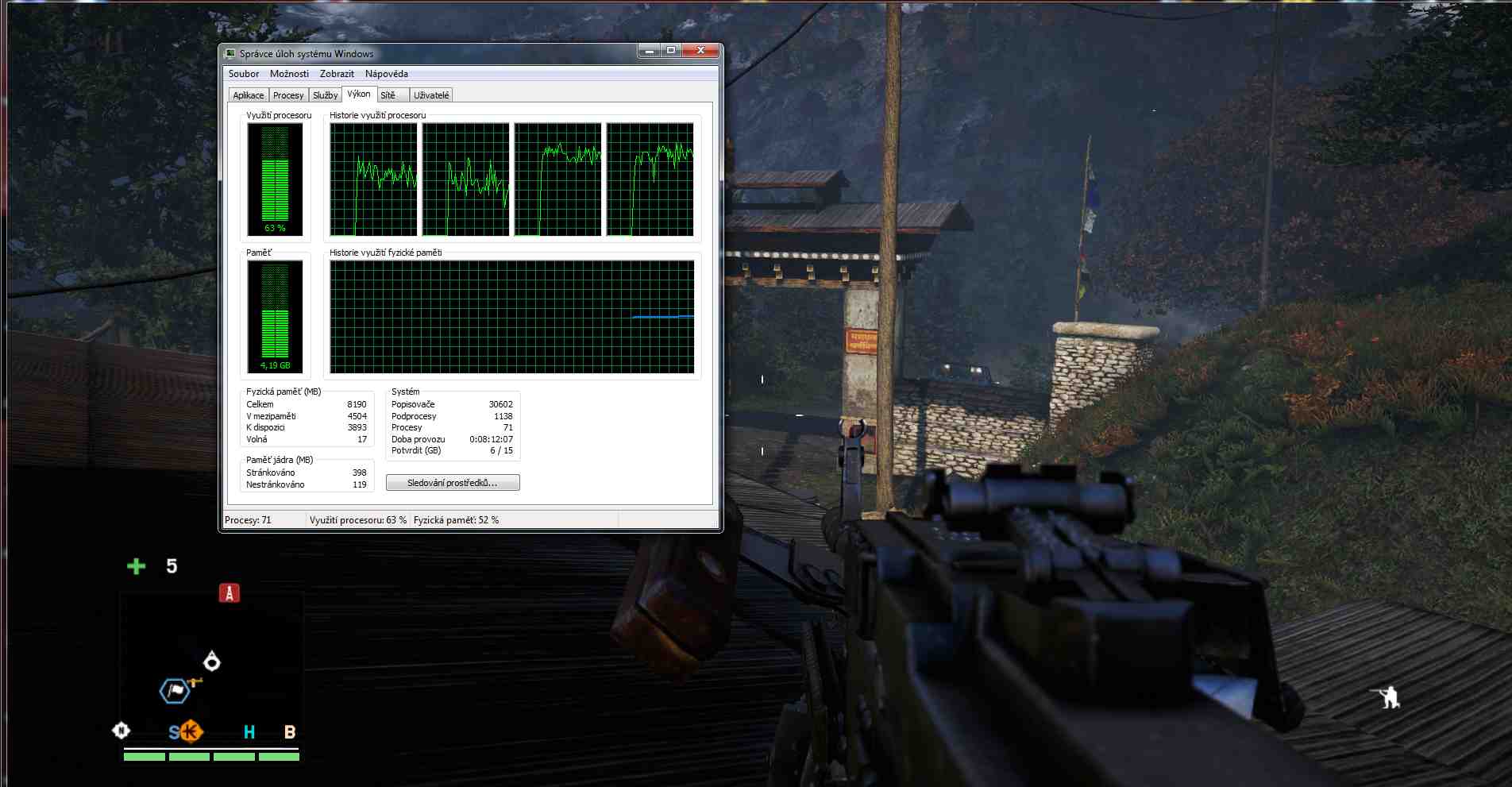Click the V mezipaměti value 4504
This screenshot has height=787, width=1512.
357,416
